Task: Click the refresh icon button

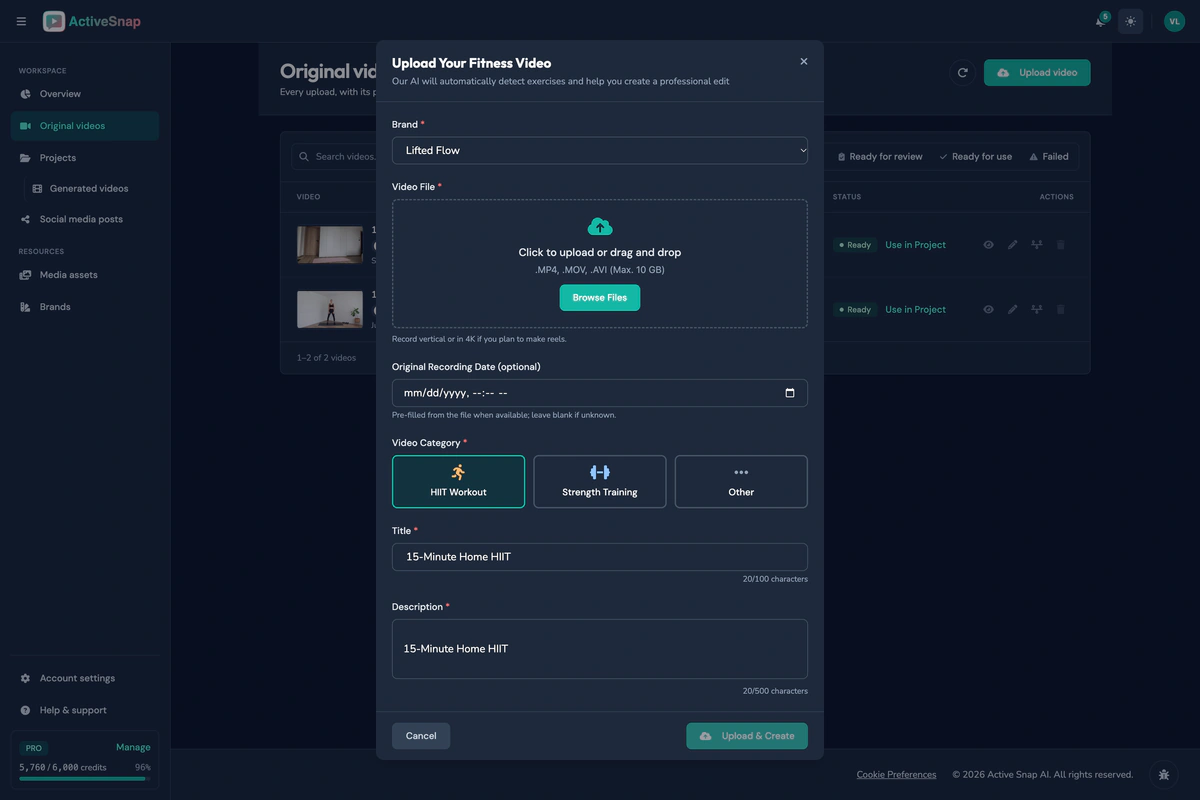Action: 962,73
